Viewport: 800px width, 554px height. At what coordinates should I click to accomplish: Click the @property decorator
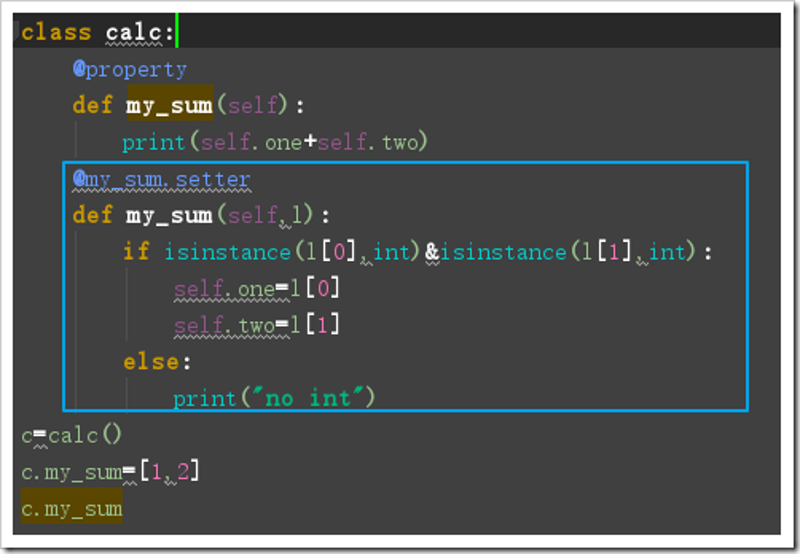tap(130, 69)
